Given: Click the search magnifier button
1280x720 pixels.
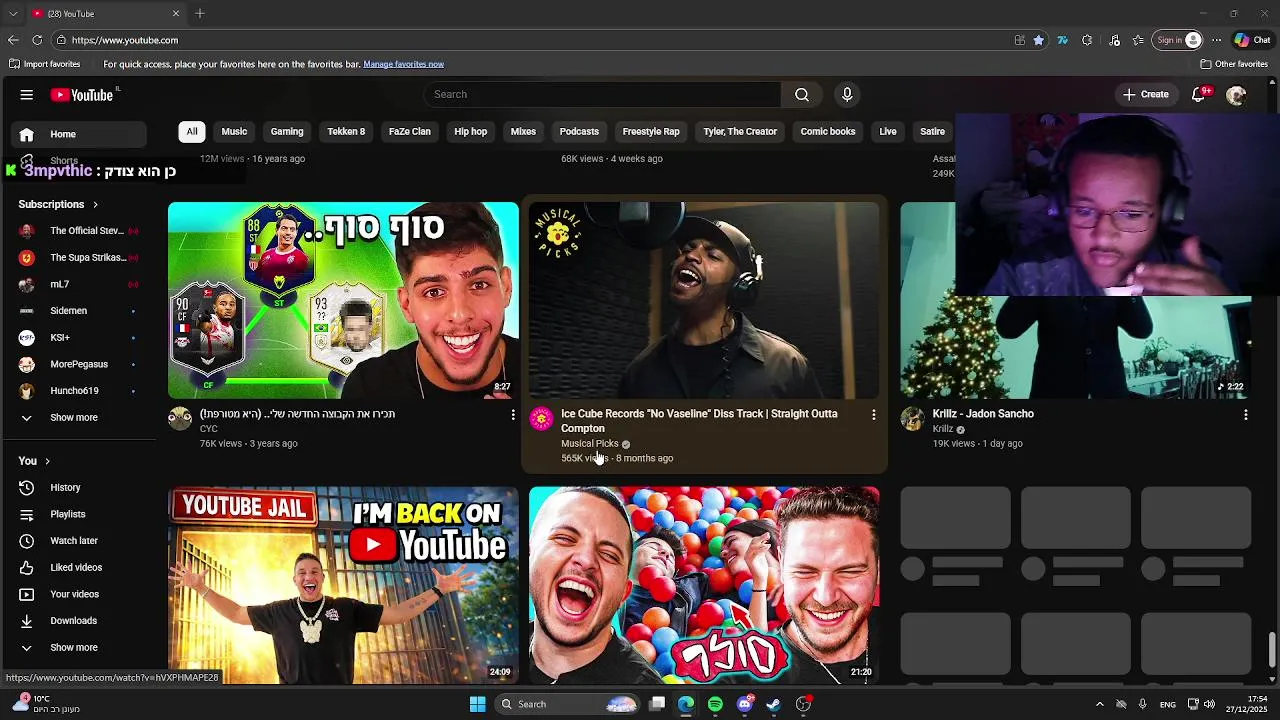Looking at the screenshot, I should pyautogui.click(x=802, y=94).
